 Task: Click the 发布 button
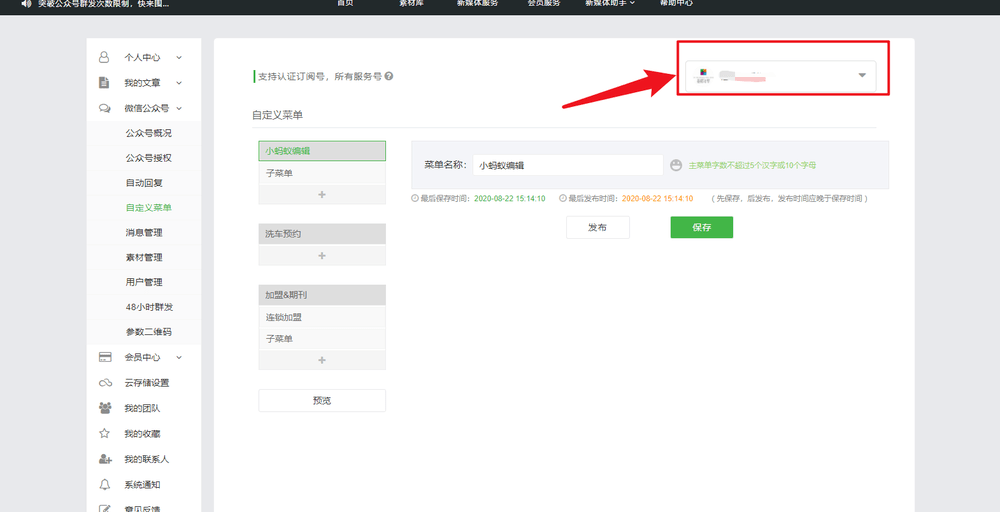click(597, 228)
